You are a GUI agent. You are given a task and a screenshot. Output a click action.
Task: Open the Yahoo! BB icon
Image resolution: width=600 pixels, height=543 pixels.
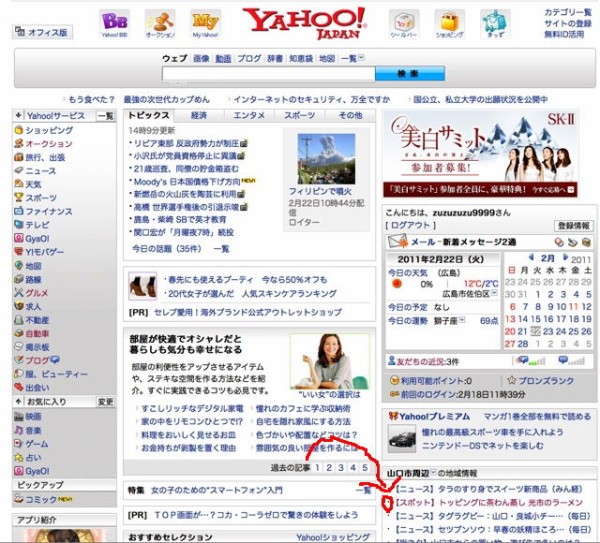tap(114, 24)
